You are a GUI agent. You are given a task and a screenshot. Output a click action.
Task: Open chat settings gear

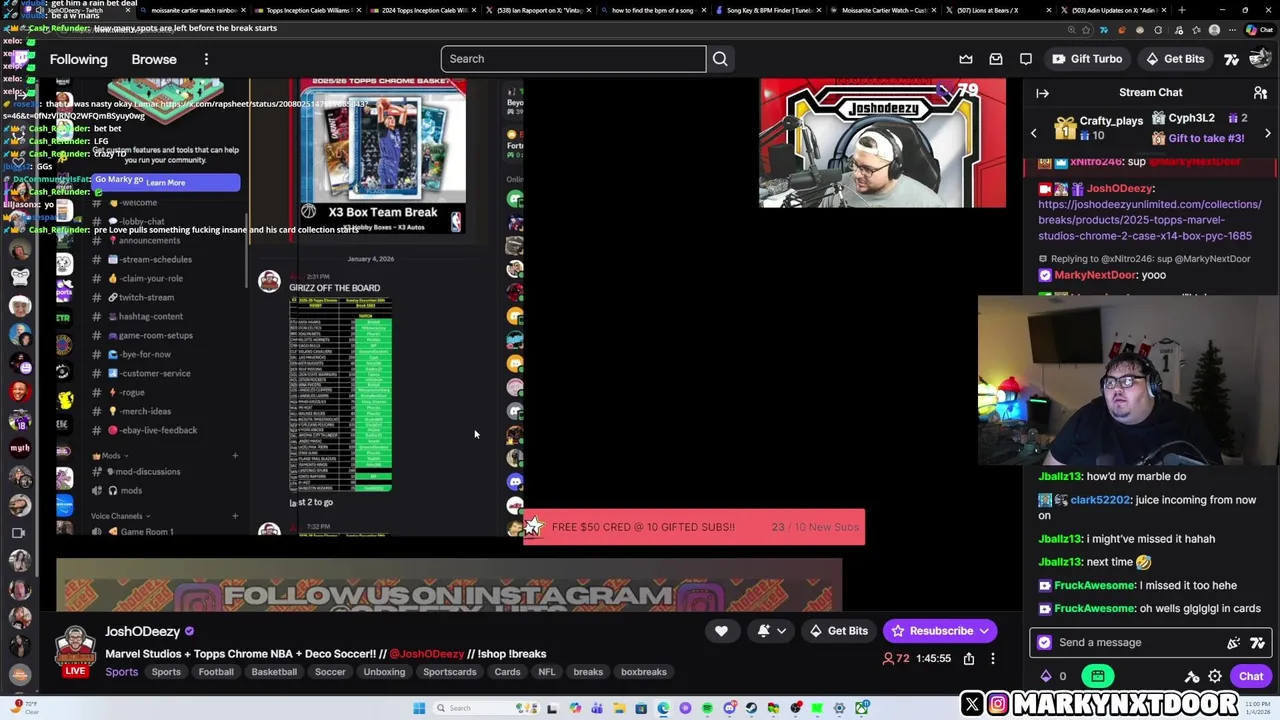[1215, 677]
